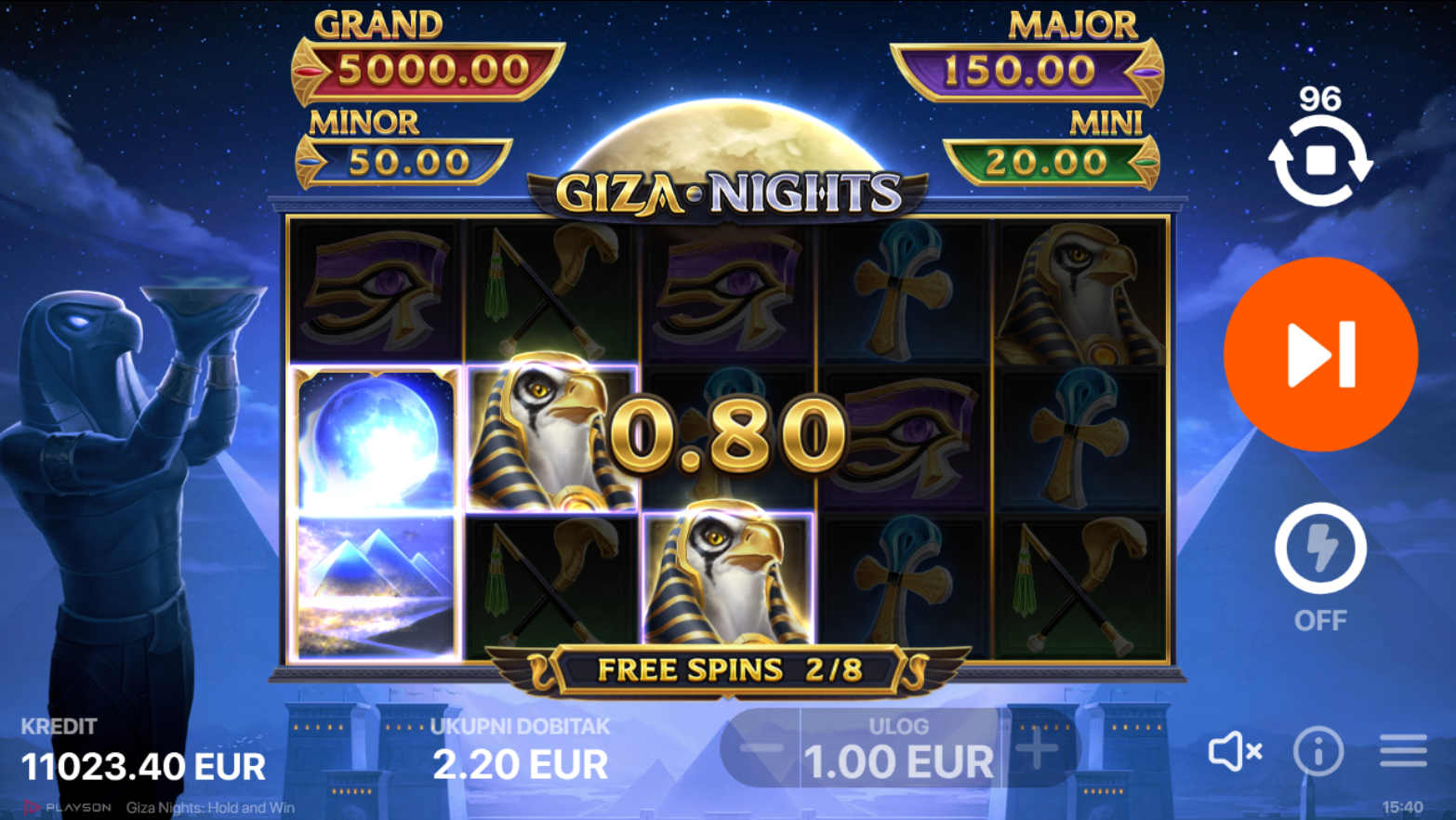Decrease the bet with minus button
Viewport: 1456px width, 820px height.
[761, 748]
